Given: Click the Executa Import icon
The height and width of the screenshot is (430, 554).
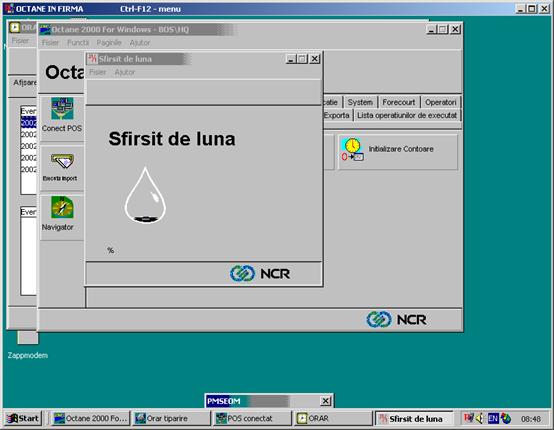Looking at the screenshot, I should 62,161.
